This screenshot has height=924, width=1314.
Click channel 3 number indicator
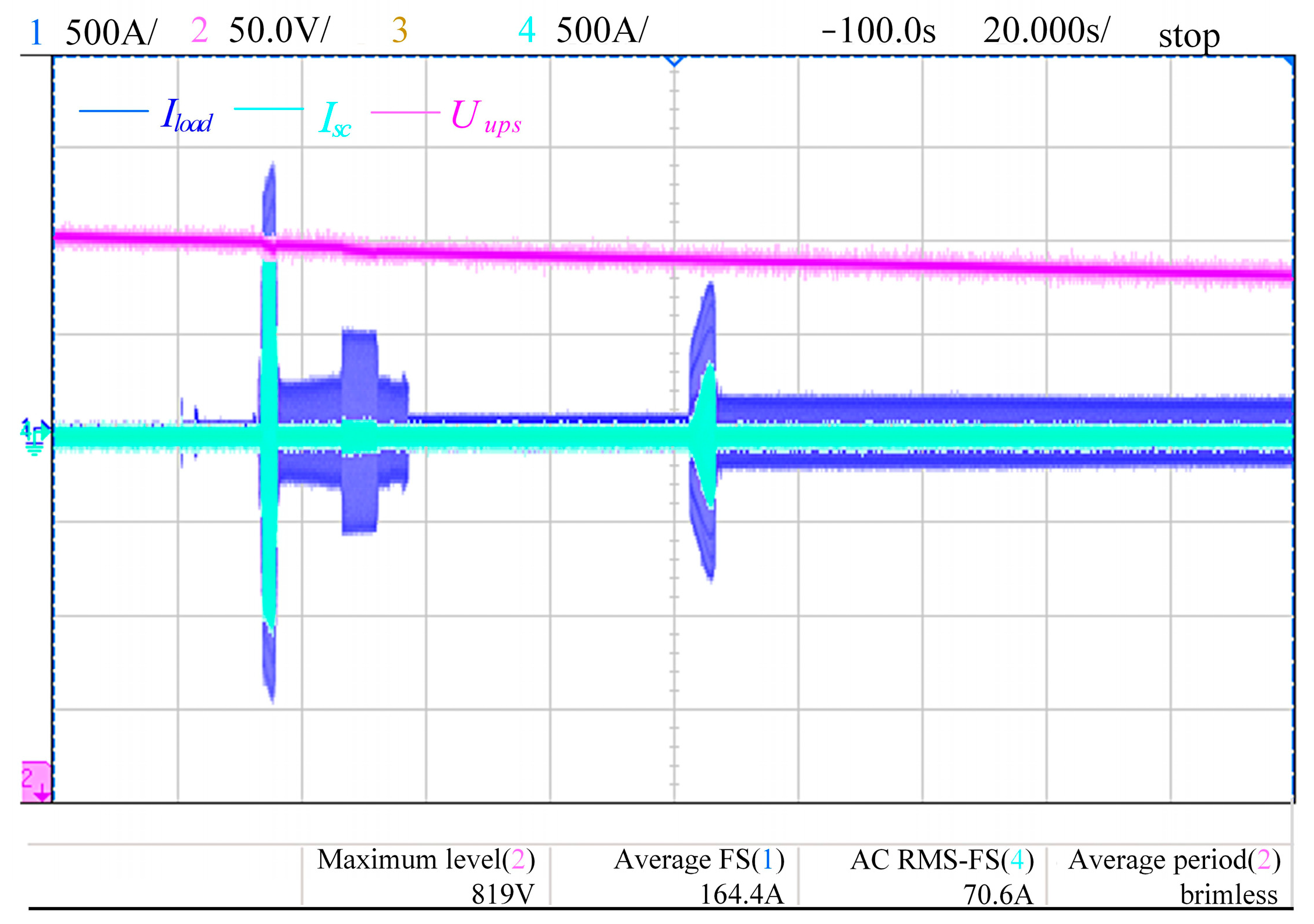[399, 31]
